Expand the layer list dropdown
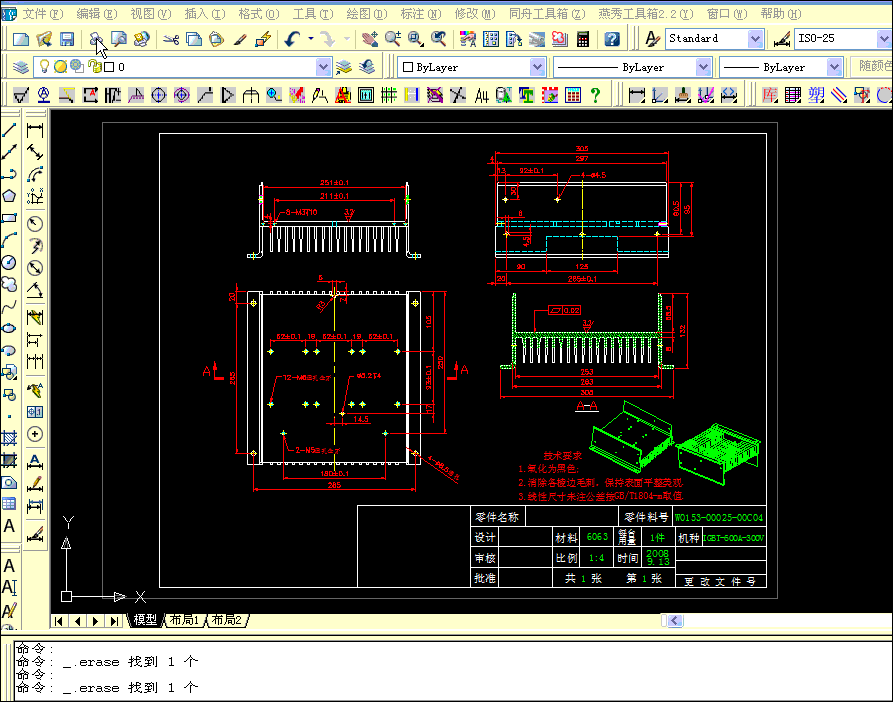Viewport: 893px width, 702px height. [x=323, y=67]
